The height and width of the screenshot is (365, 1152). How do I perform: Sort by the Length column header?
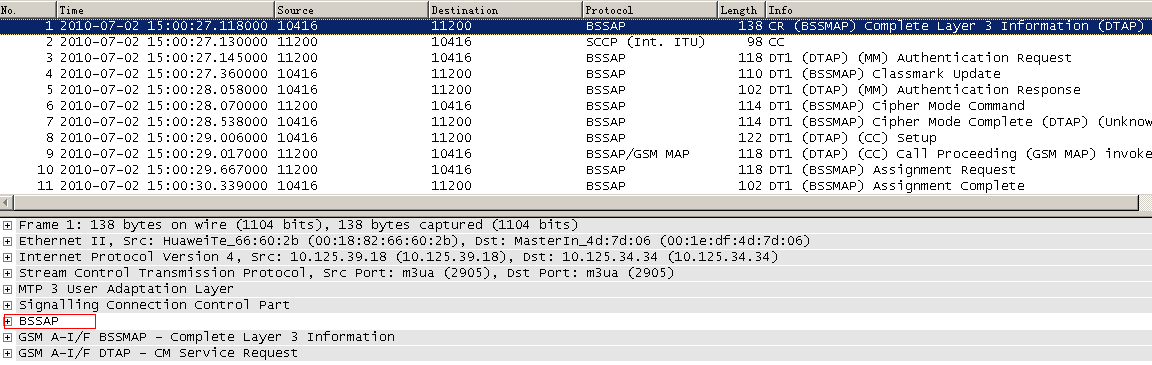[x=741, y=10]
